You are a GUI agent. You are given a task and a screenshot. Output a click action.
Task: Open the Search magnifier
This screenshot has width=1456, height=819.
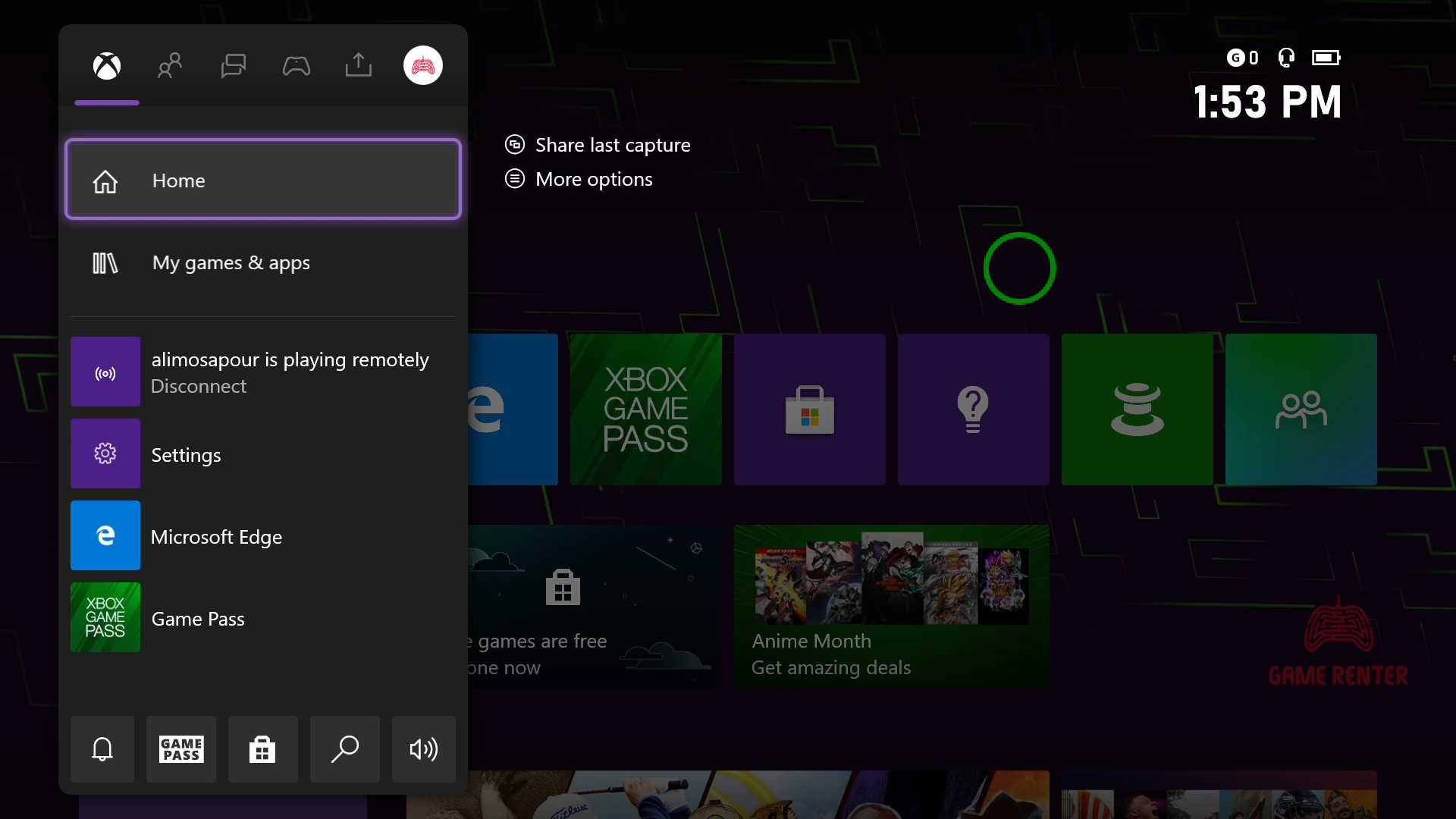(x=345, y=749)
